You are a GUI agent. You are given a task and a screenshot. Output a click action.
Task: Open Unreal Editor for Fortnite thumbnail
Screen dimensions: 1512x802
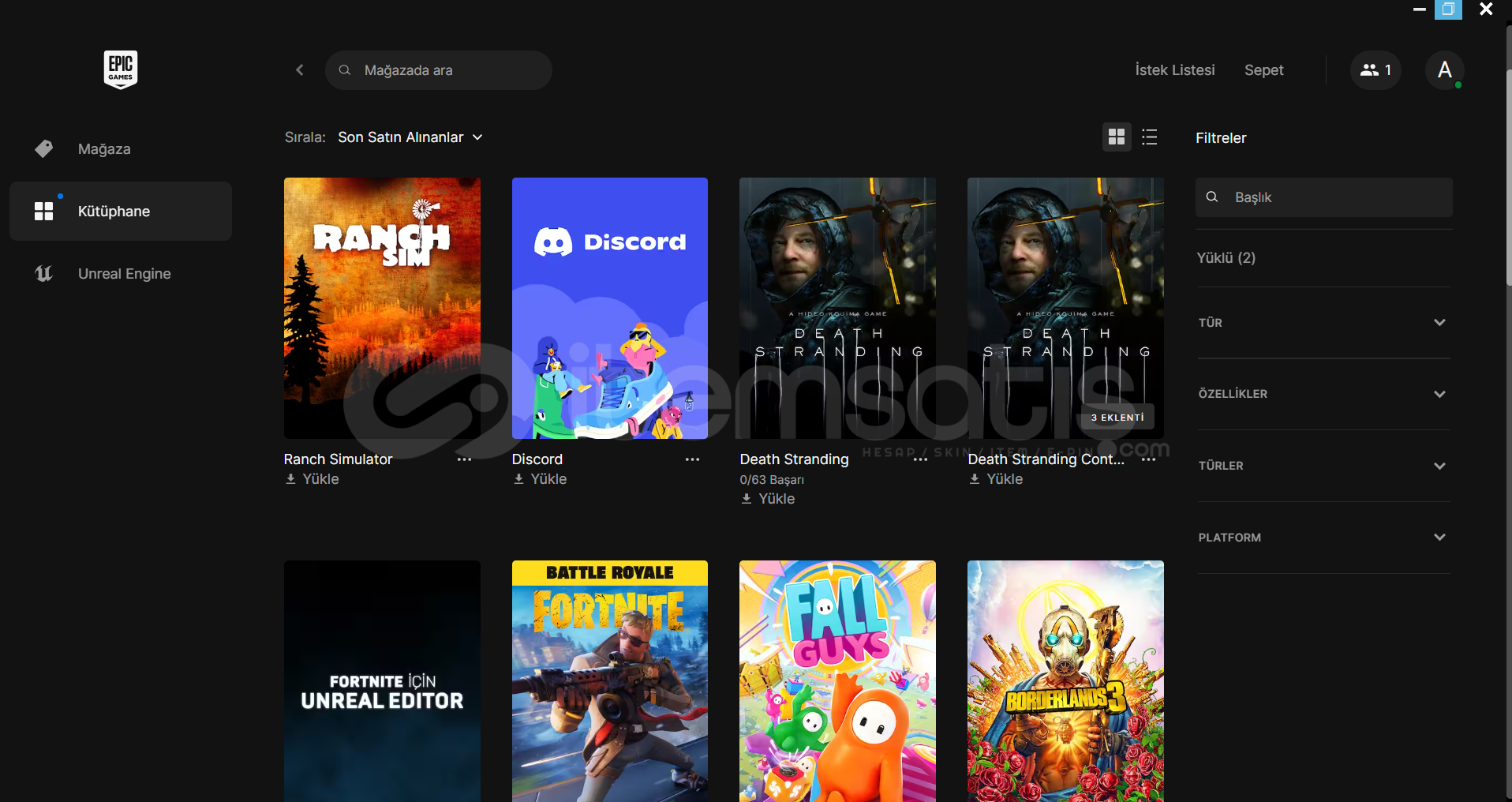coord(382,681)
